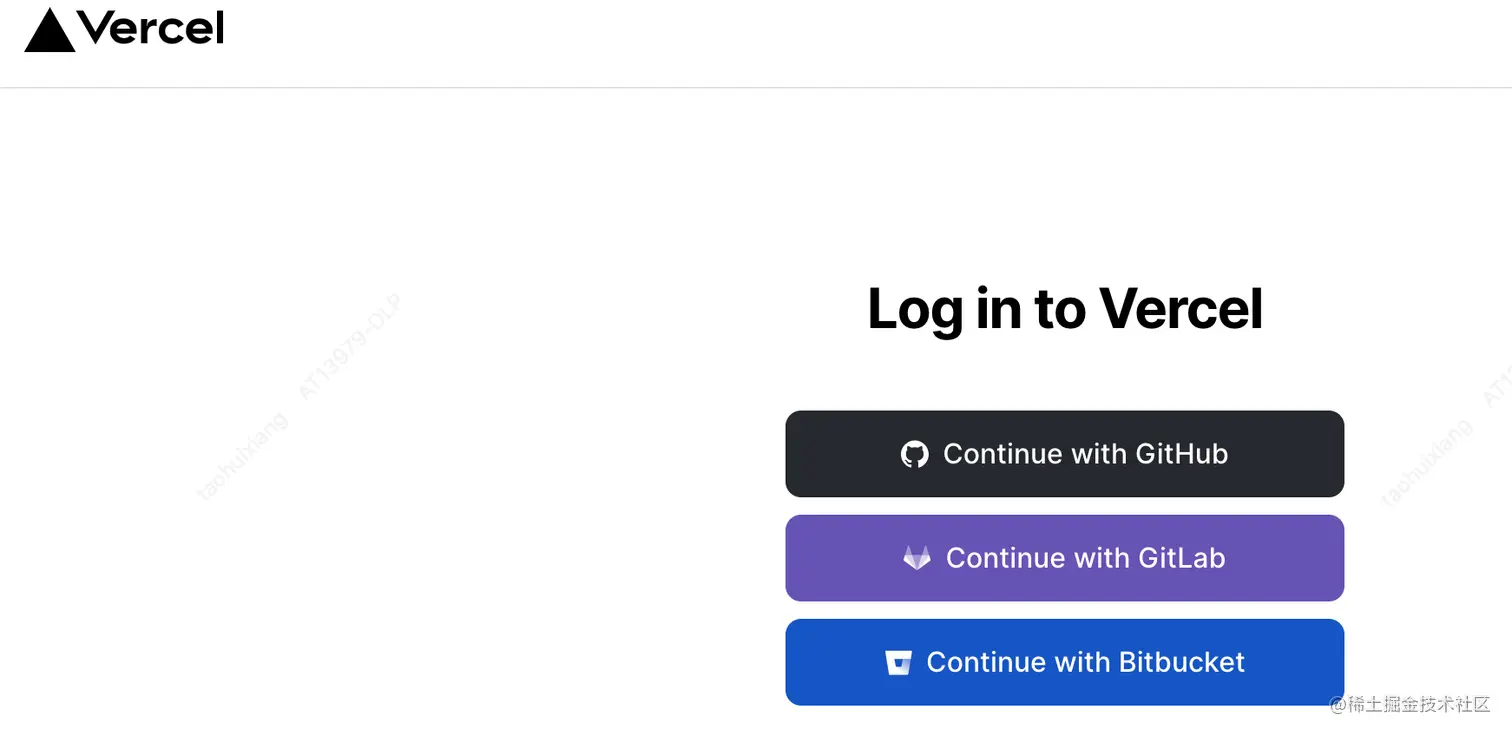
Task: Click the word Continue in GitLab button
Action: click(x=1005, y=558)
